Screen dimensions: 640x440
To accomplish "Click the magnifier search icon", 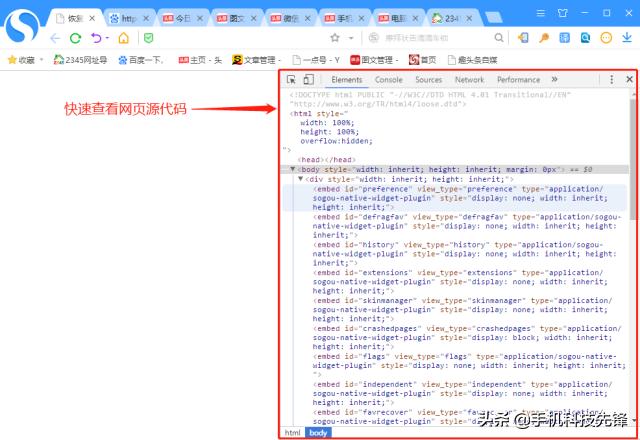I will pyautogui.click(x=498, y=38).
